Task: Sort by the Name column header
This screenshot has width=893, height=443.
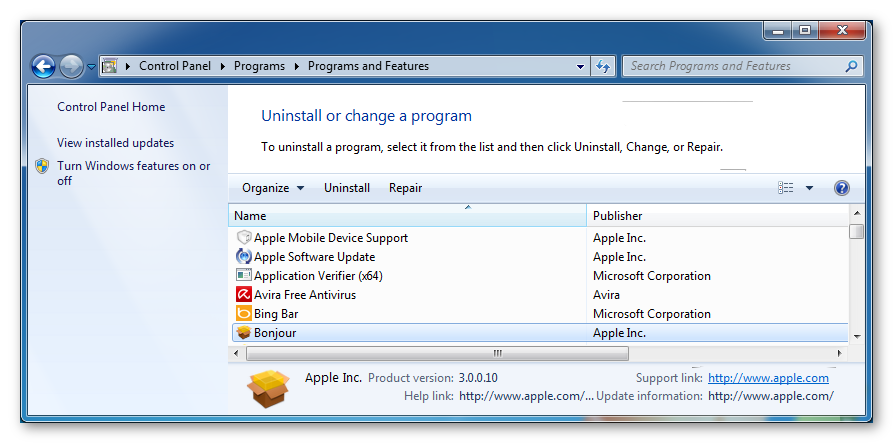Action: click(x=408, y=216)
